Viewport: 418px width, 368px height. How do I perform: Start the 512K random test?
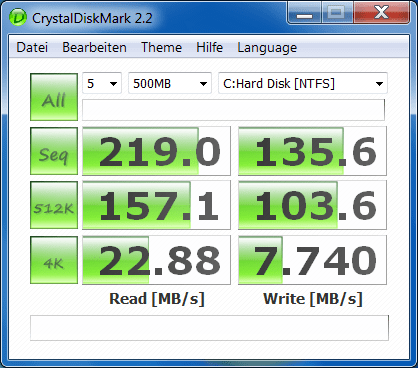coord(54,205)
